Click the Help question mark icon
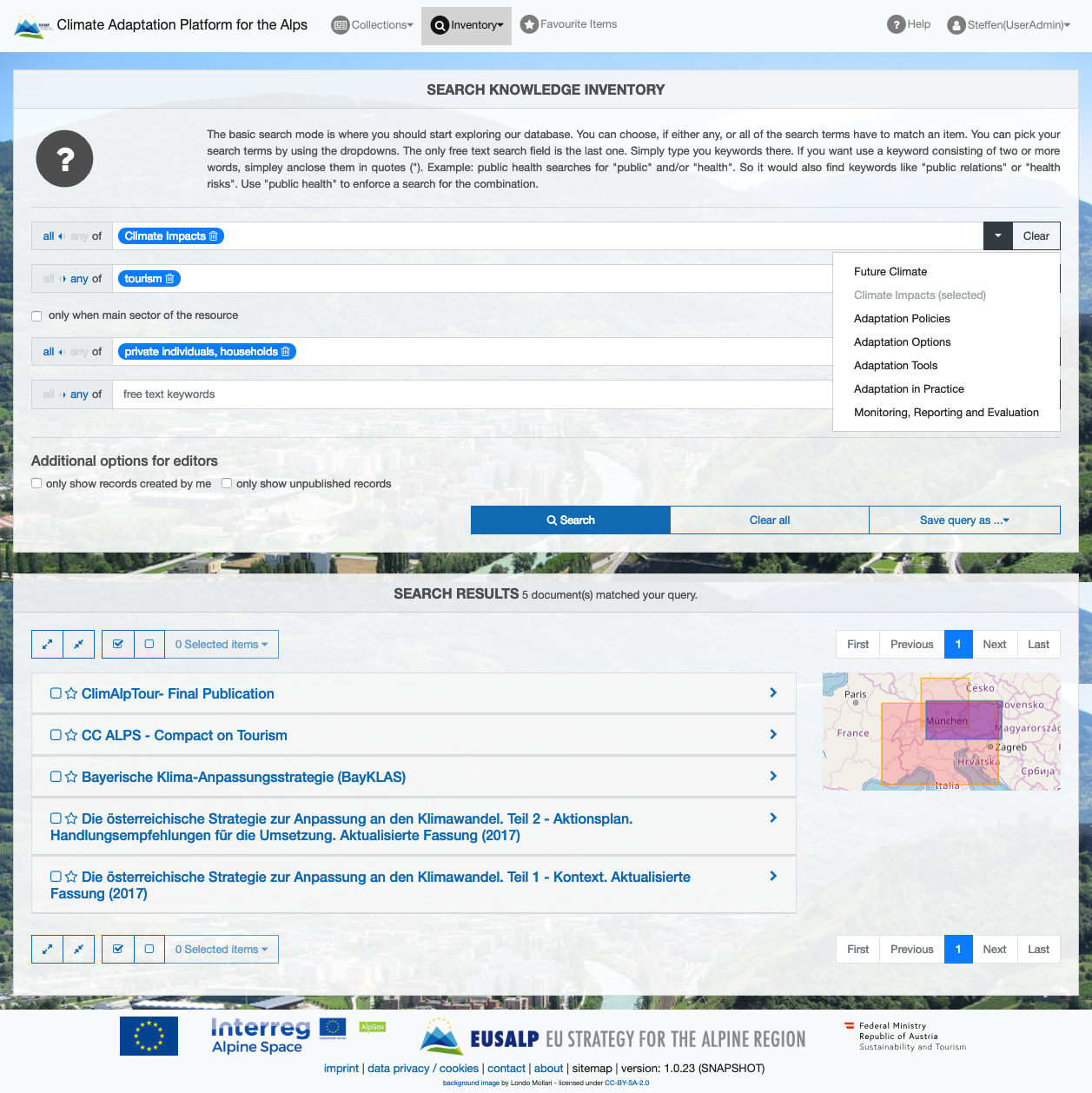This screenshot has width=1092, height=1093. [x=897, y=24]
